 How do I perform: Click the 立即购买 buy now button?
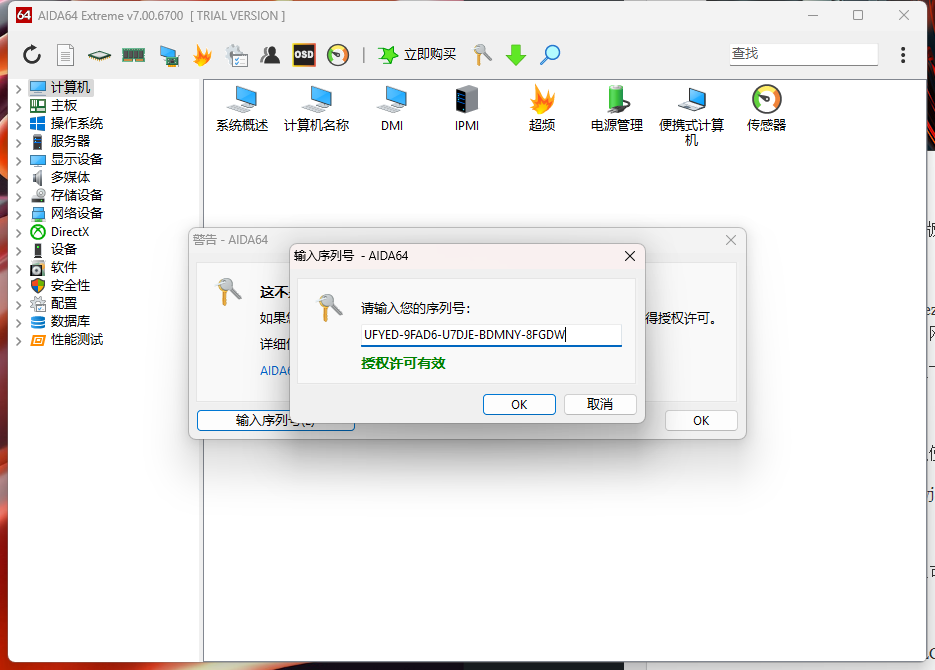pyautogui.click(x=417, y=55)
